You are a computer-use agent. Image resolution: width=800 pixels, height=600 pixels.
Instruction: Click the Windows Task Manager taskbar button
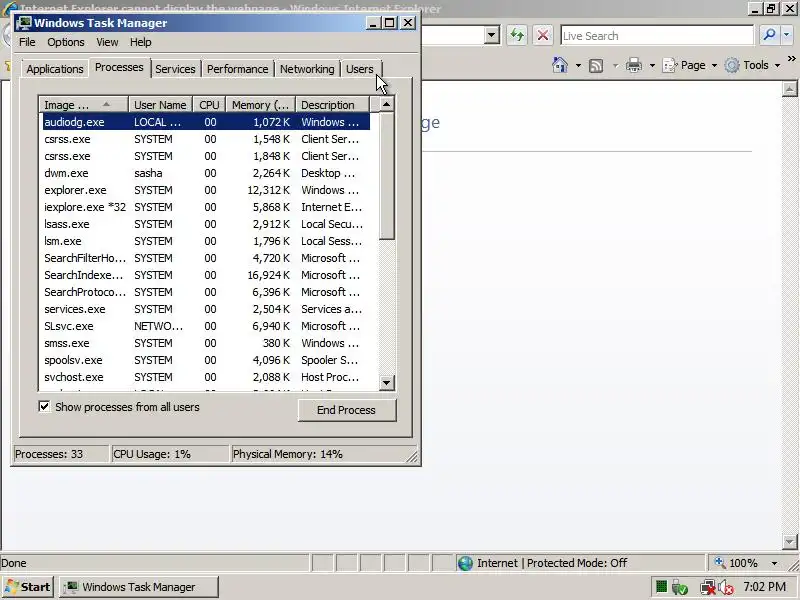pos(139,587)
